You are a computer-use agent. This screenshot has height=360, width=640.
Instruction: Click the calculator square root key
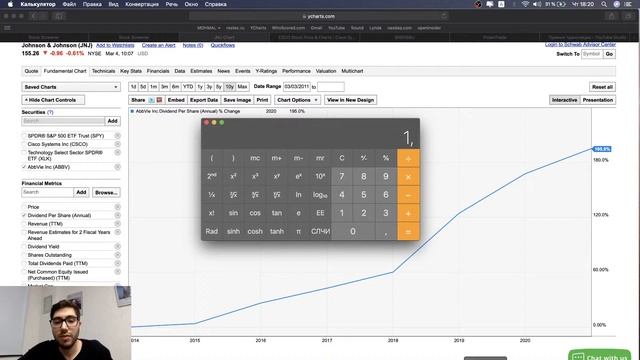[x=233, y=195]
